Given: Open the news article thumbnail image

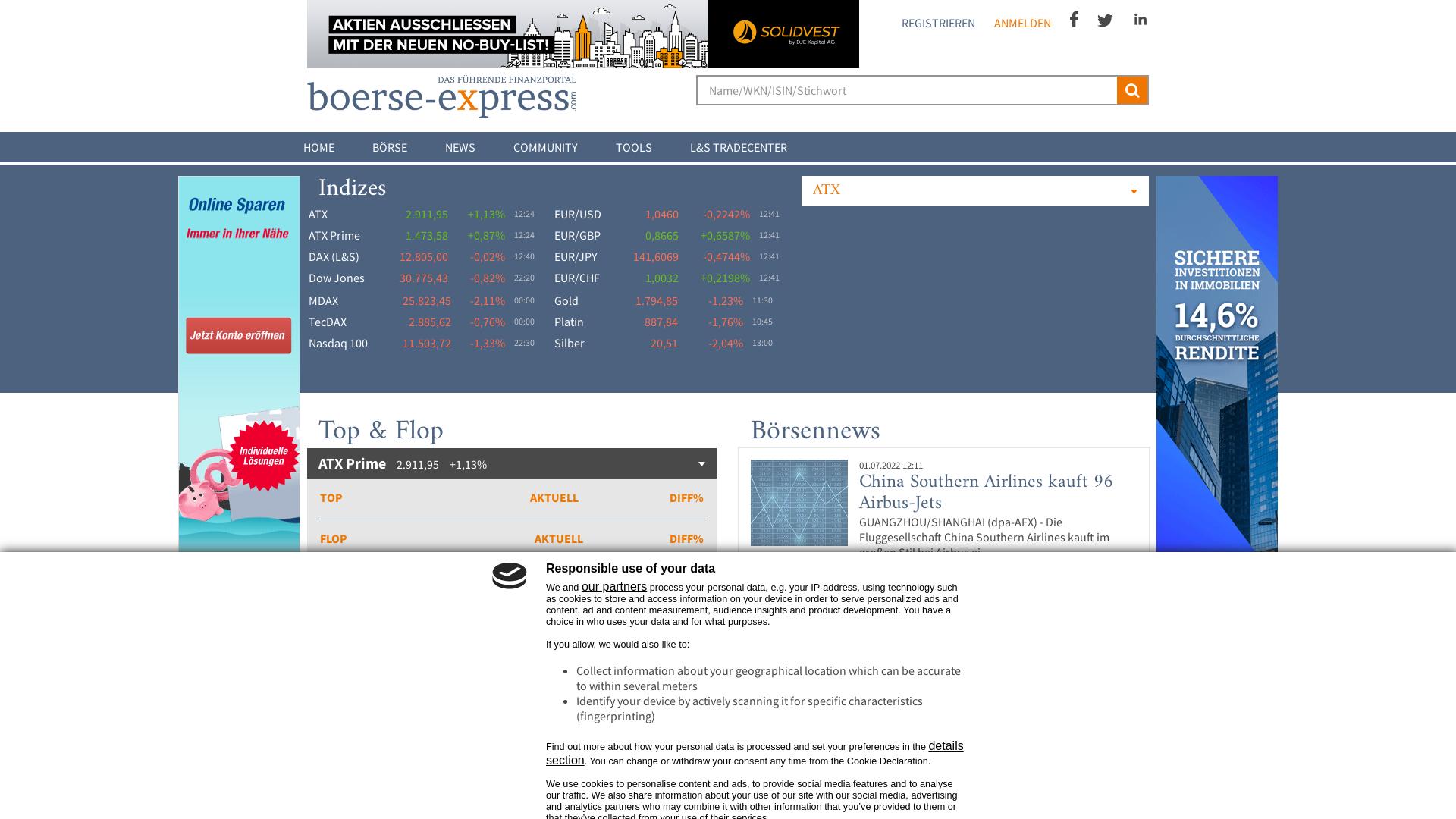Looking at the screenshot, I should 799,503.
